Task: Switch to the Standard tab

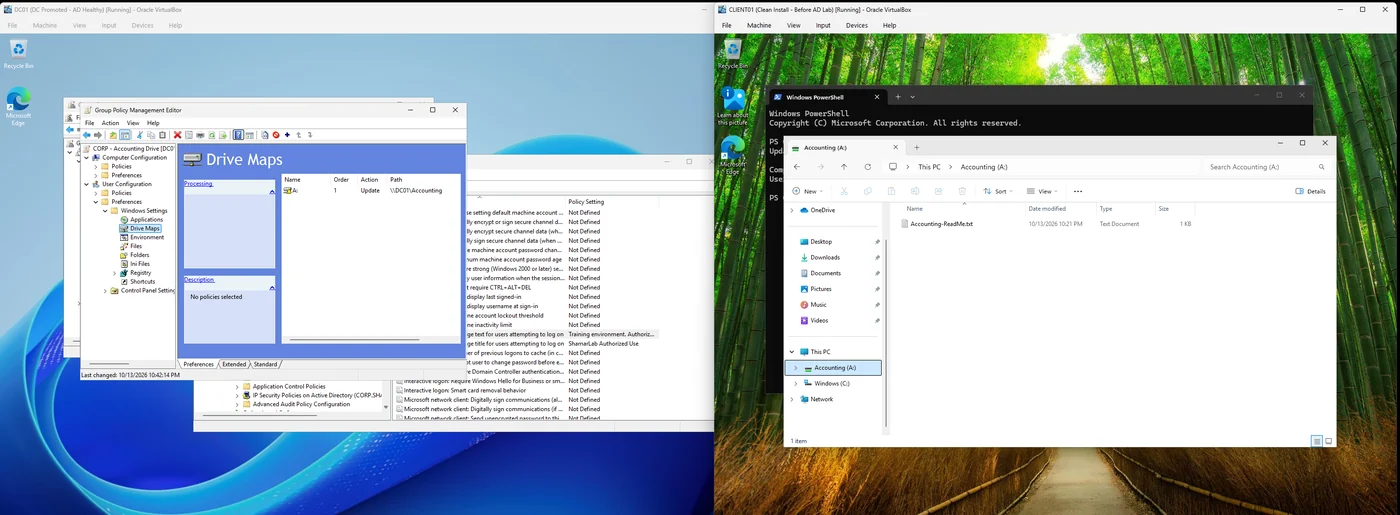Action: pyautogui.click(x=265, y=364)
